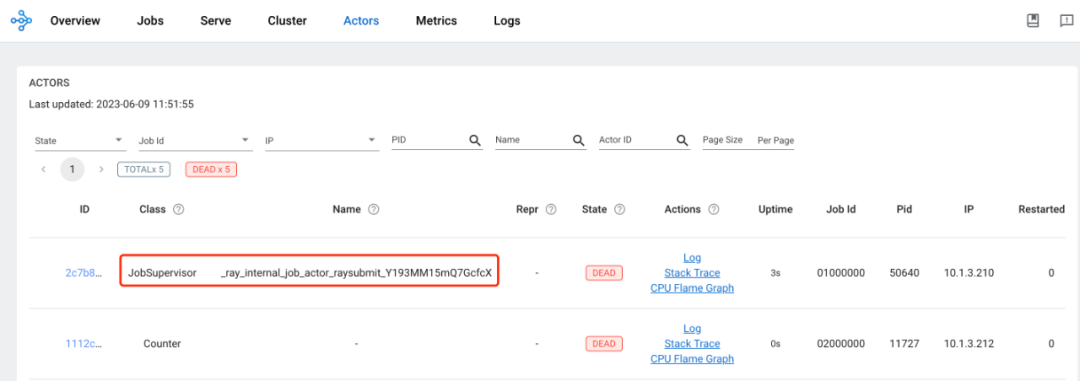This screenshot has width=1080, height=381.
Task: Open the feedback message icon
Action: point(1066,21)
